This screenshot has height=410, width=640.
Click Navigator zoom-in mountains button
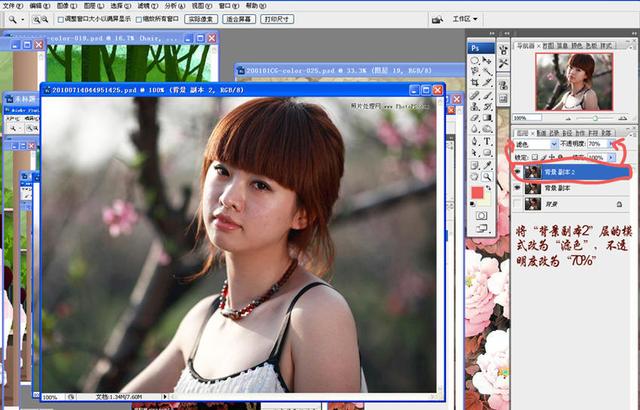622,118
